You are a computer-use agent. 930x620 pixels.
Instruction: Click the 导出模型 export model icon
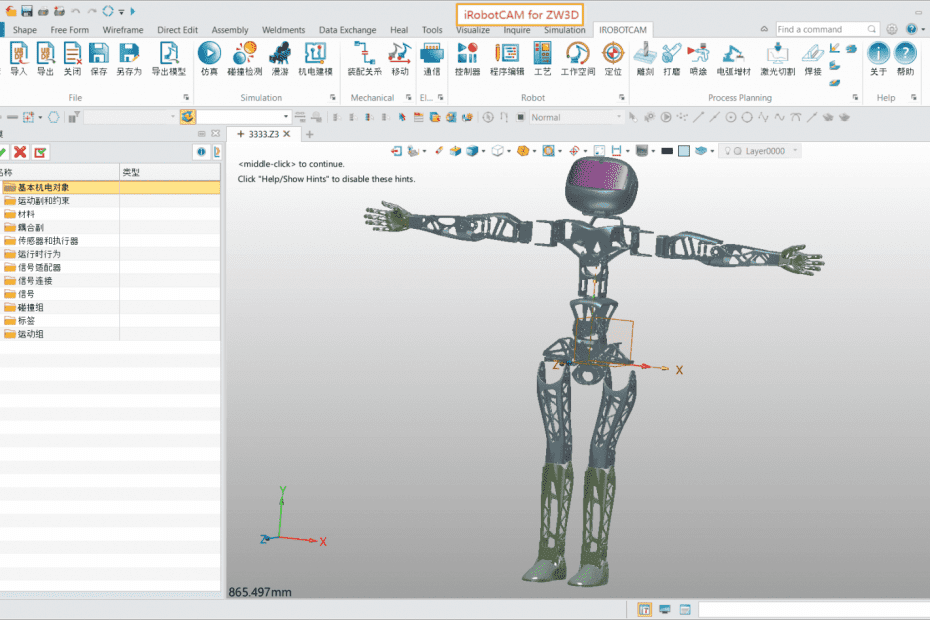pos(169,53)
